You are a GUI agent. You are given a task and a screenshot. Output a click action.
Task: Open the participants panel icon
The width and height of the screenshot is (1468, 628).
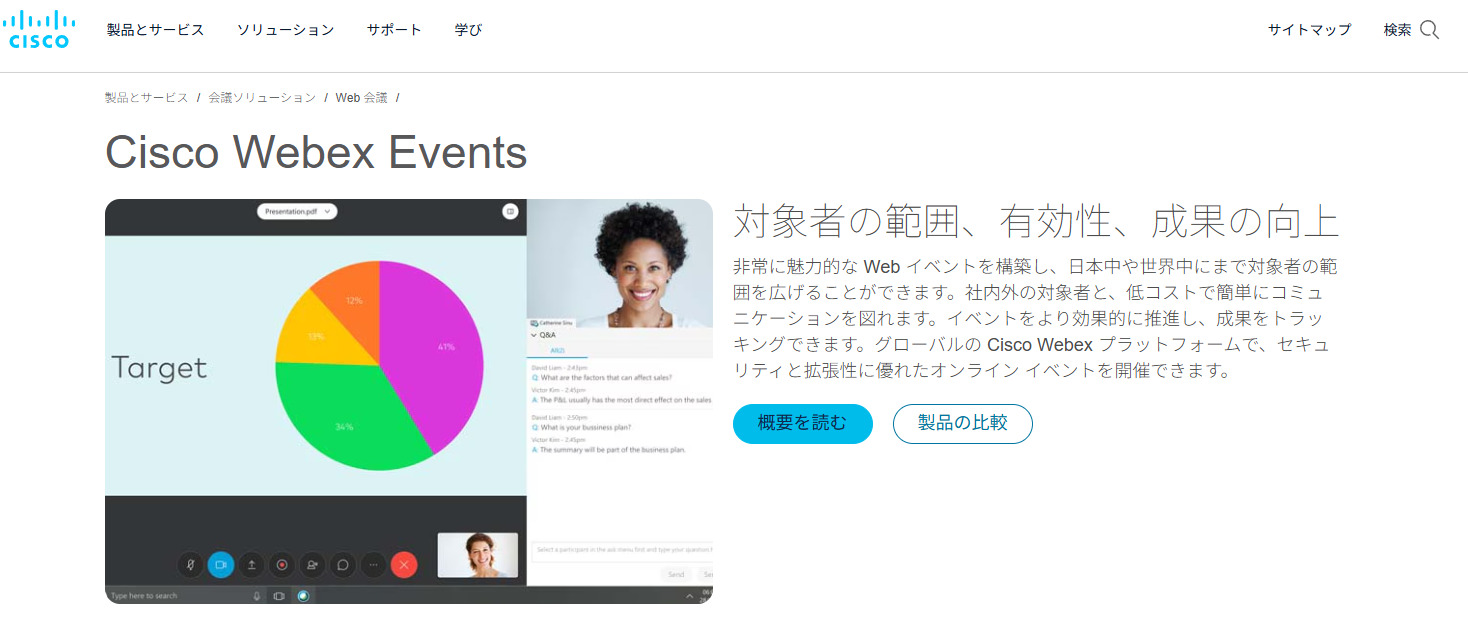[x=313, y=564]
